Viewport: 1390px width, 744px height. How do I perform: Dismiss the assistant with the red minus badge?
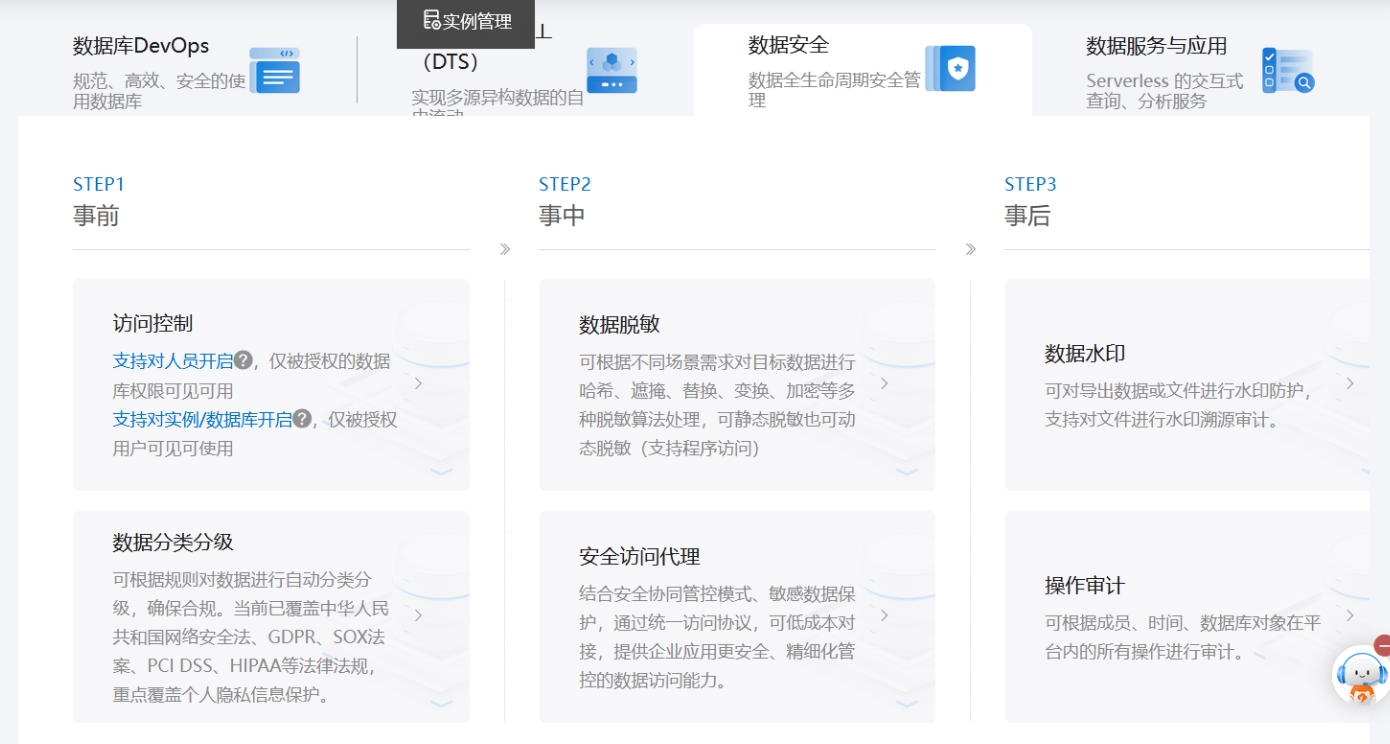pos(1383,645)
